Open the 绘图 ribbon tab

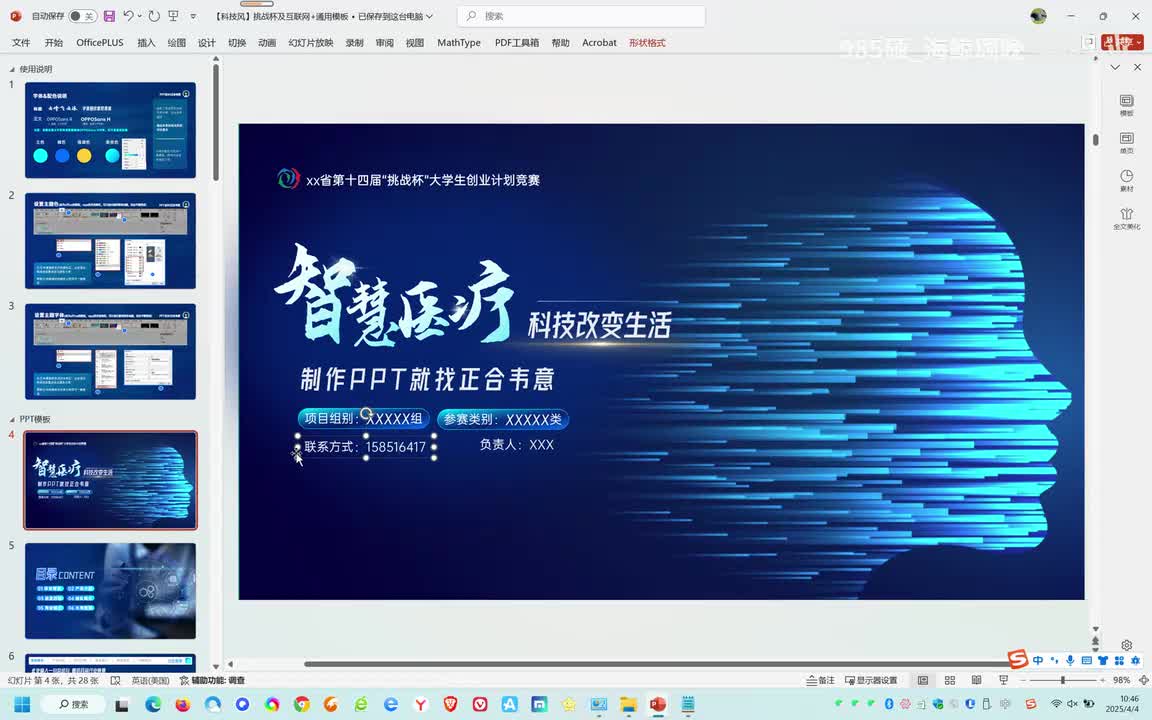coord(176,43)
